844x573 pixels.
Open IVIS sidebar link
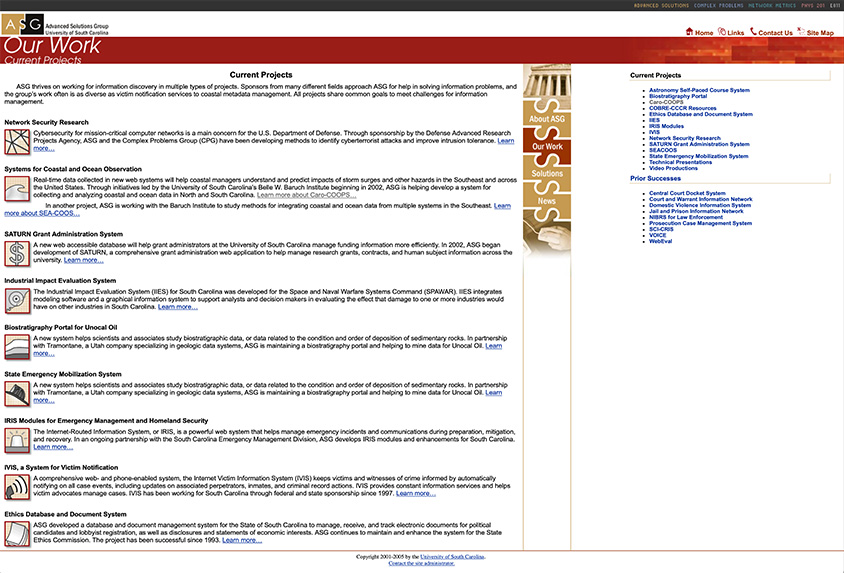tap(654, 132)
